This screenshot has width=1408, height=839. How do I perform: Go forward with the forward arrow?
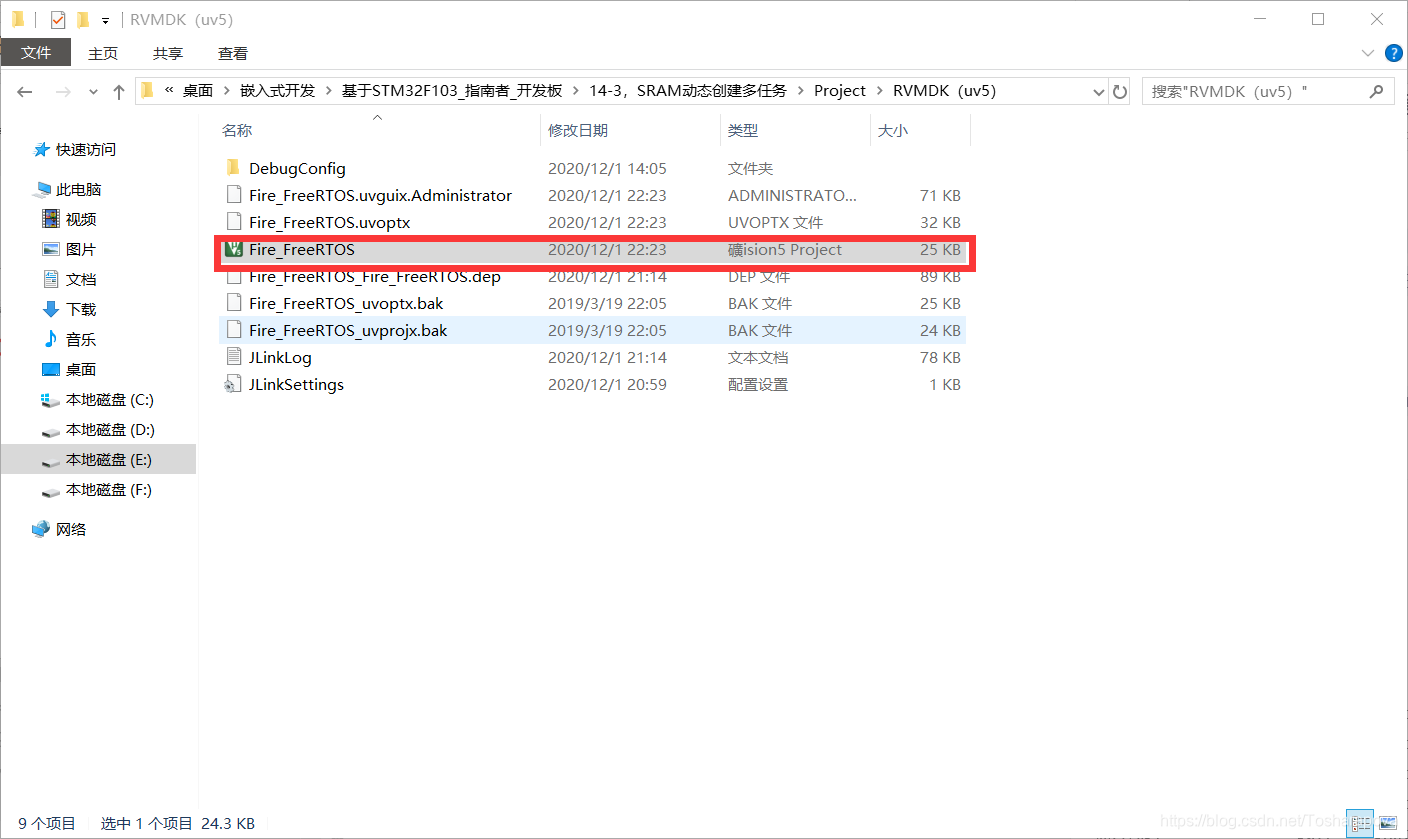pos(62,91)
